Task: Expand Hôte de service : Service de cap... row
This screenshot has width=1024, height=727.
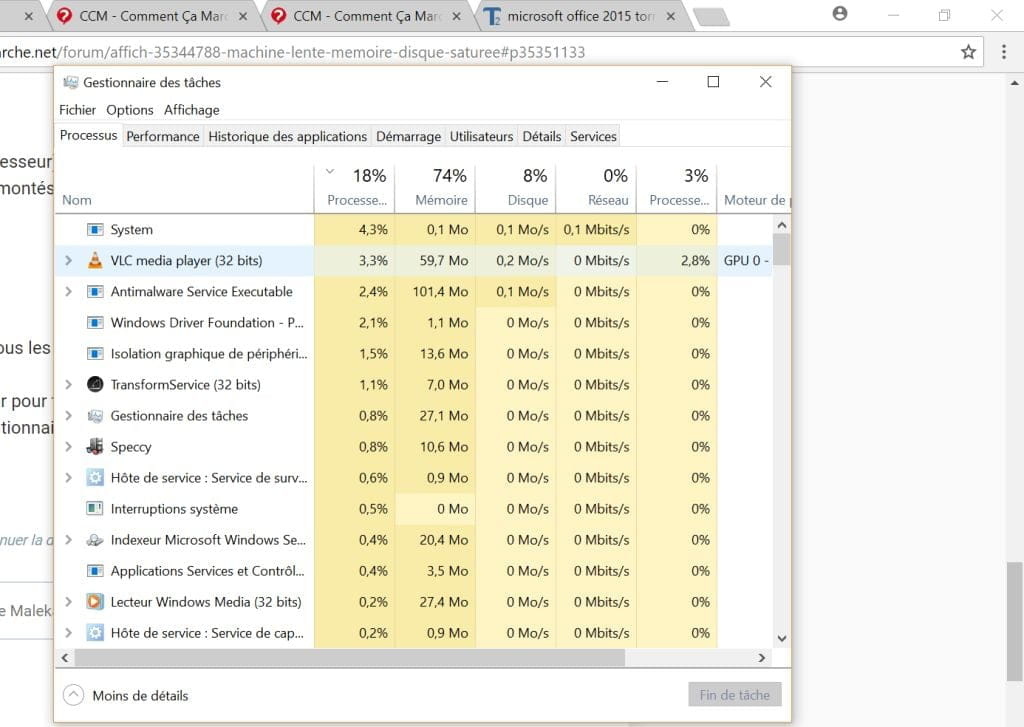Action: (69, 633)
